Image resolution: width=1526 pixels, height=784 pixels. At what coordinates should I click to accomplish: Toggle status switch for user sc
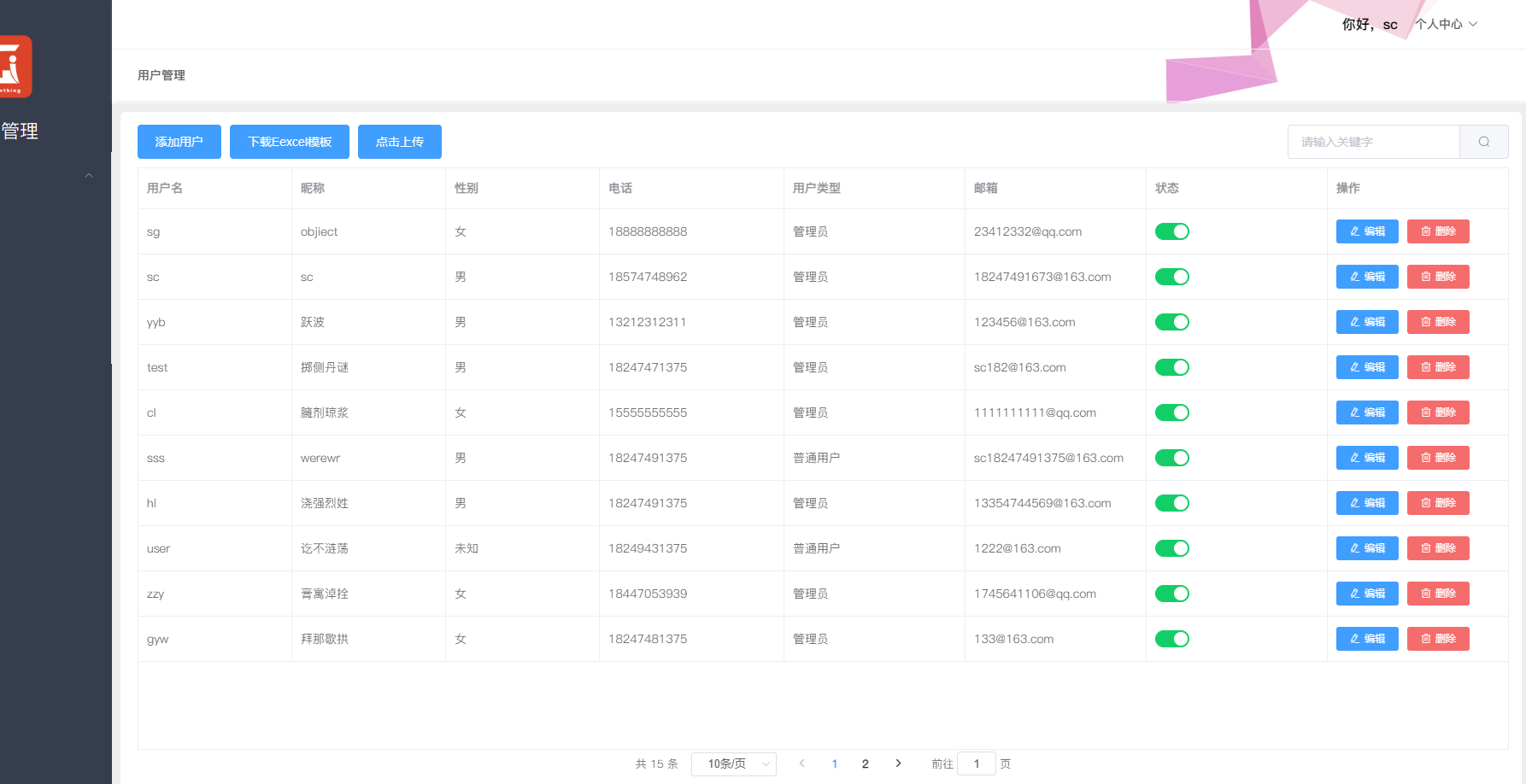(x=1172, y=277)
